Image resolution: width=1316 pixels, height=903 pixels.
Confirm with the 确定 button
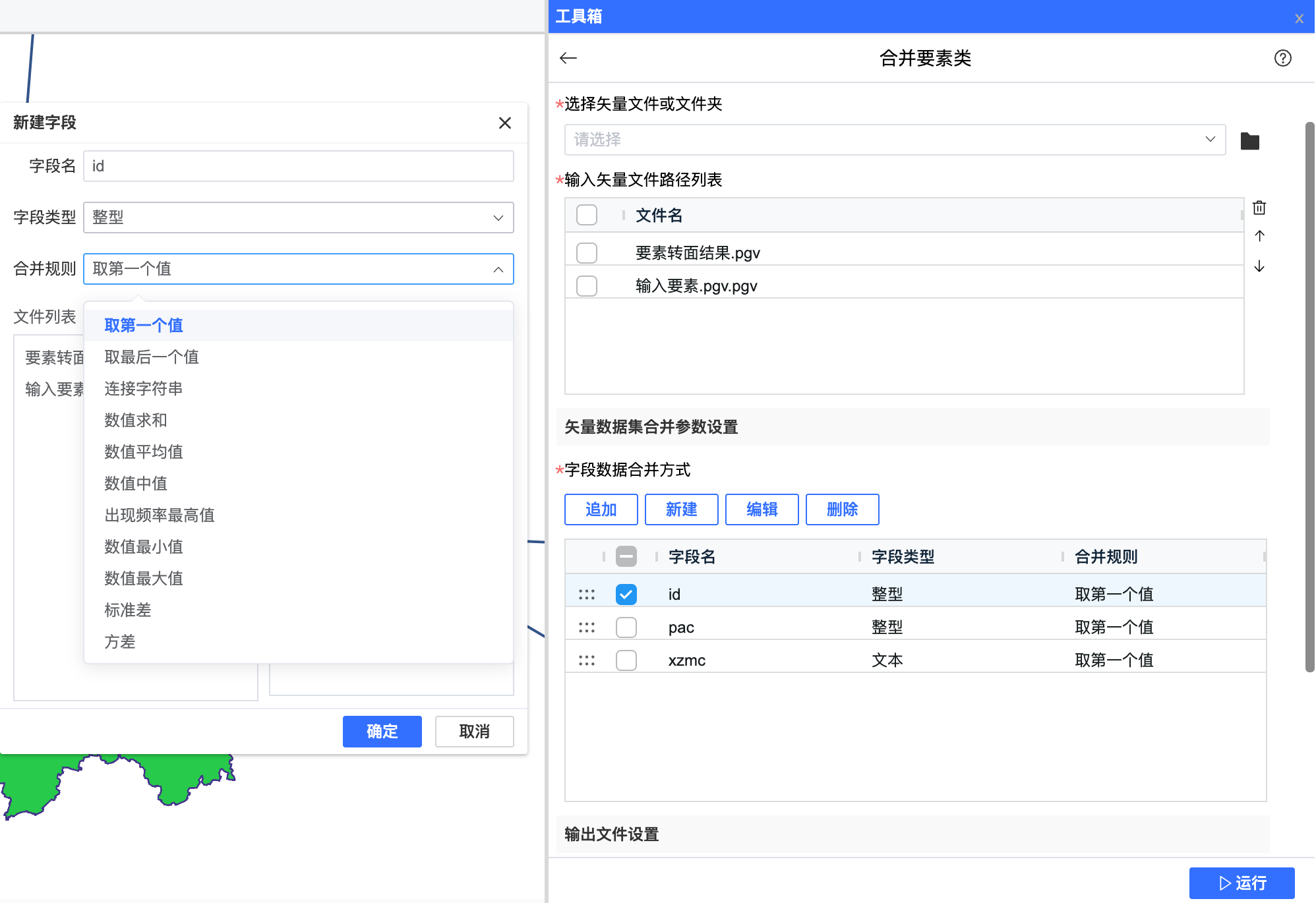(382, 732)
